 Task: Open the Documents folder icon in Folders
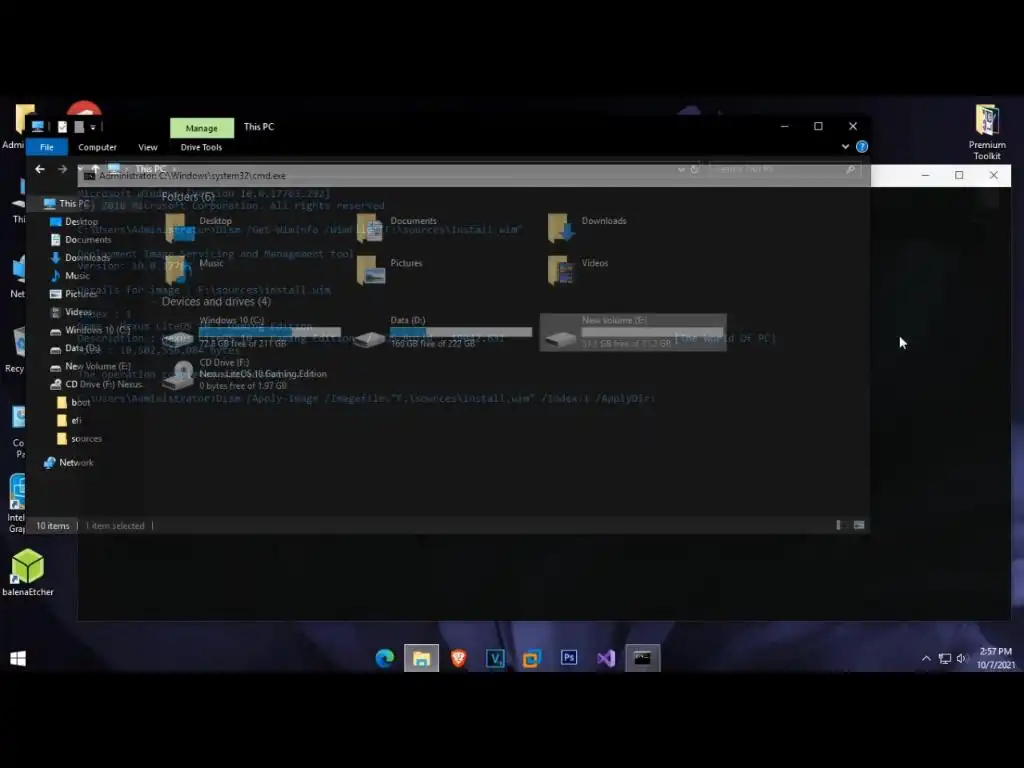coord(370,227)
